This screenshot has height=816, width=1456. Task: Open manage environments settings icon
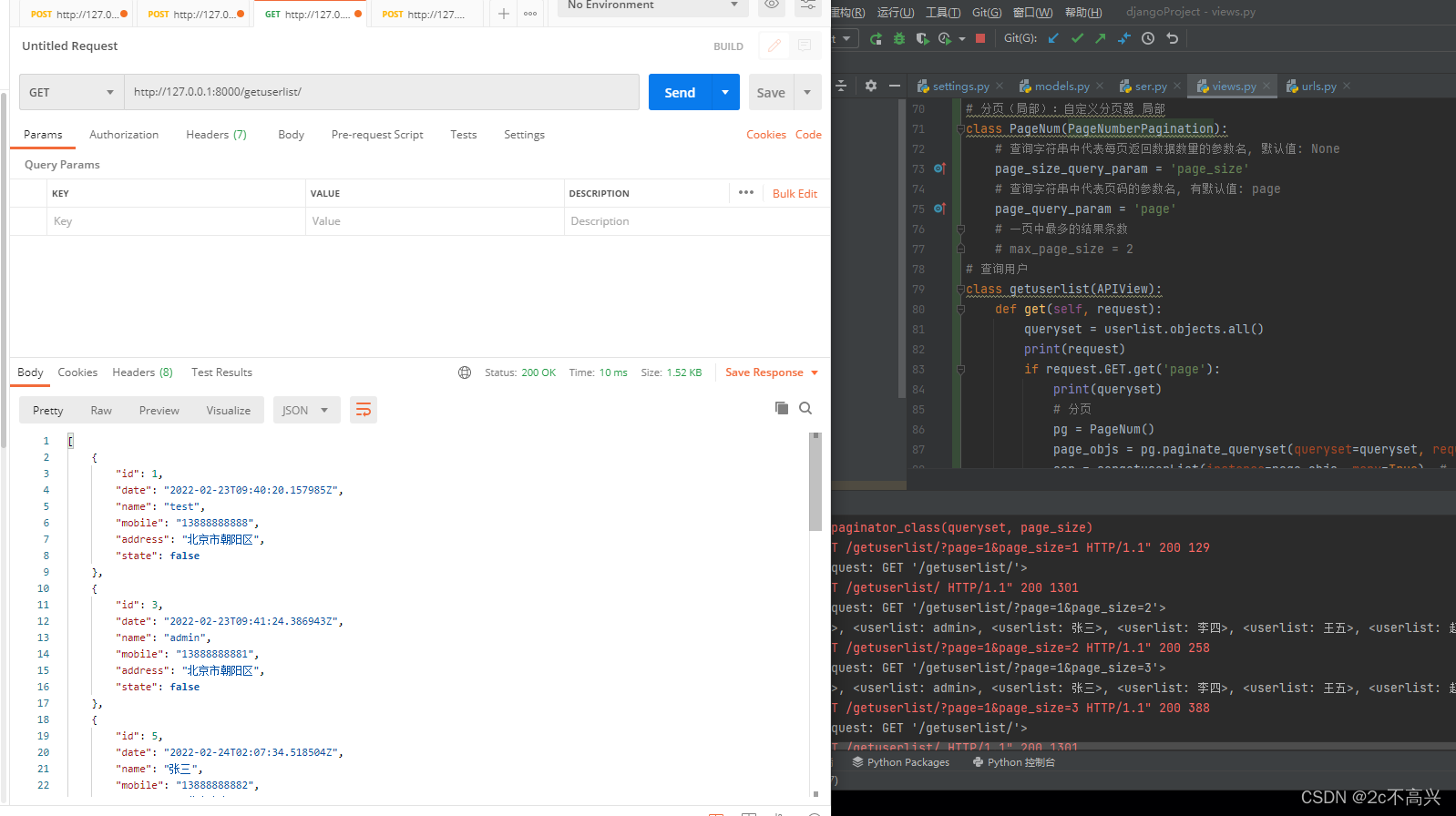point(808,5)
